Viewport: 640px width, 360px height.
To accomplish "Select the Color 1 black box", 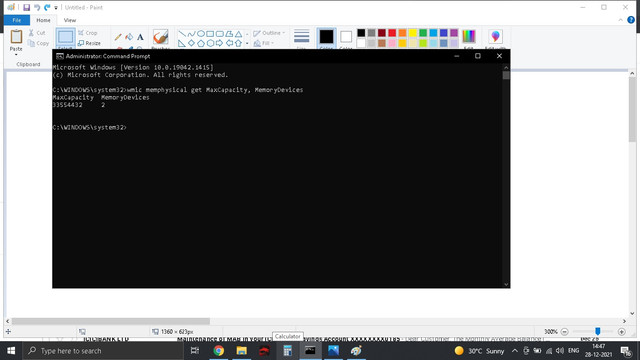I will [x=326, y=37].
